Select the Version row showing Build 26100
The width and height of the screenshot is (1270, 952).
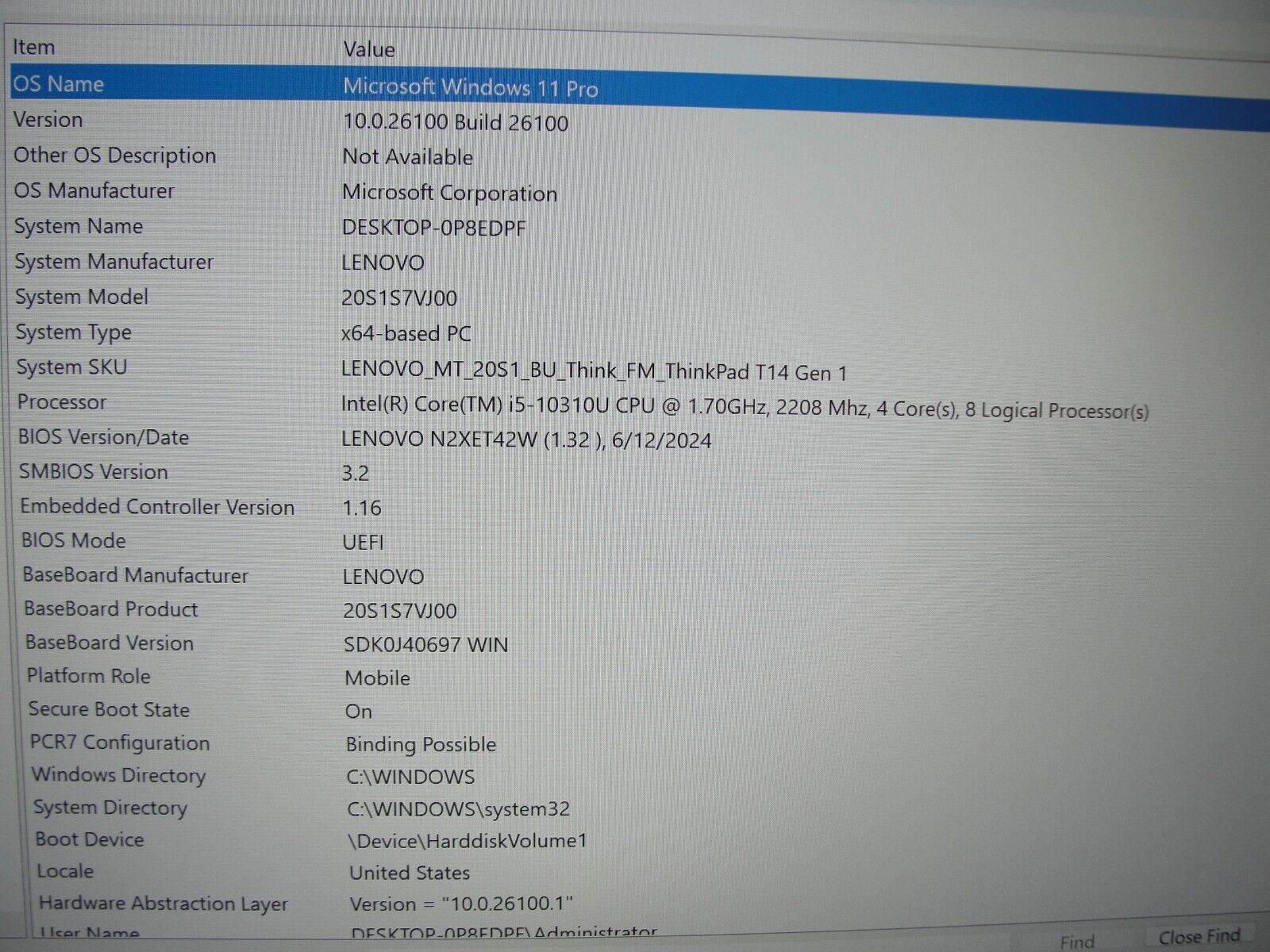pyautogui.click(x=317, y=121)
